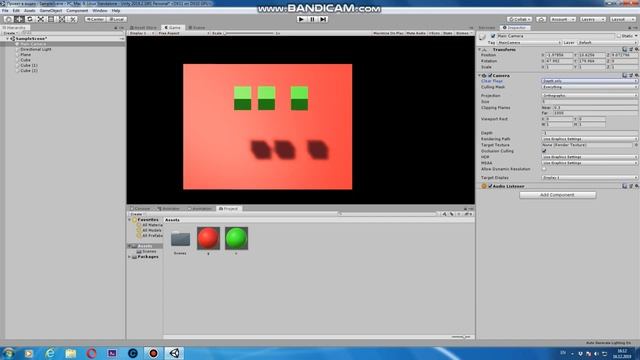Open Opera browser from the taskbar
The image size is (640, 360).
pos(91,353)
